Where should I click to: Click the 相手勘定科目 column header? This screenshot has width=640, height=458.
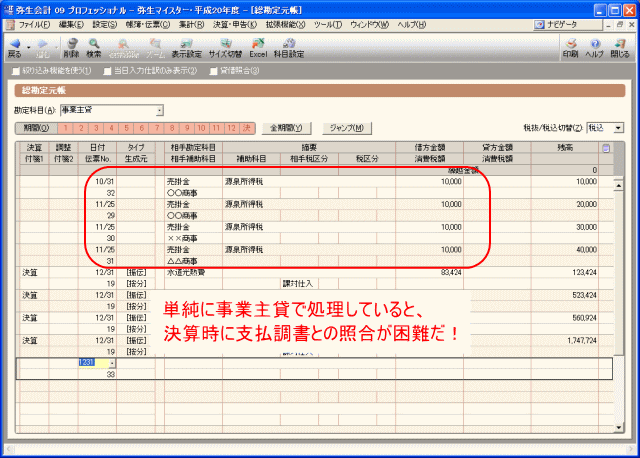(x=193, y=148)
